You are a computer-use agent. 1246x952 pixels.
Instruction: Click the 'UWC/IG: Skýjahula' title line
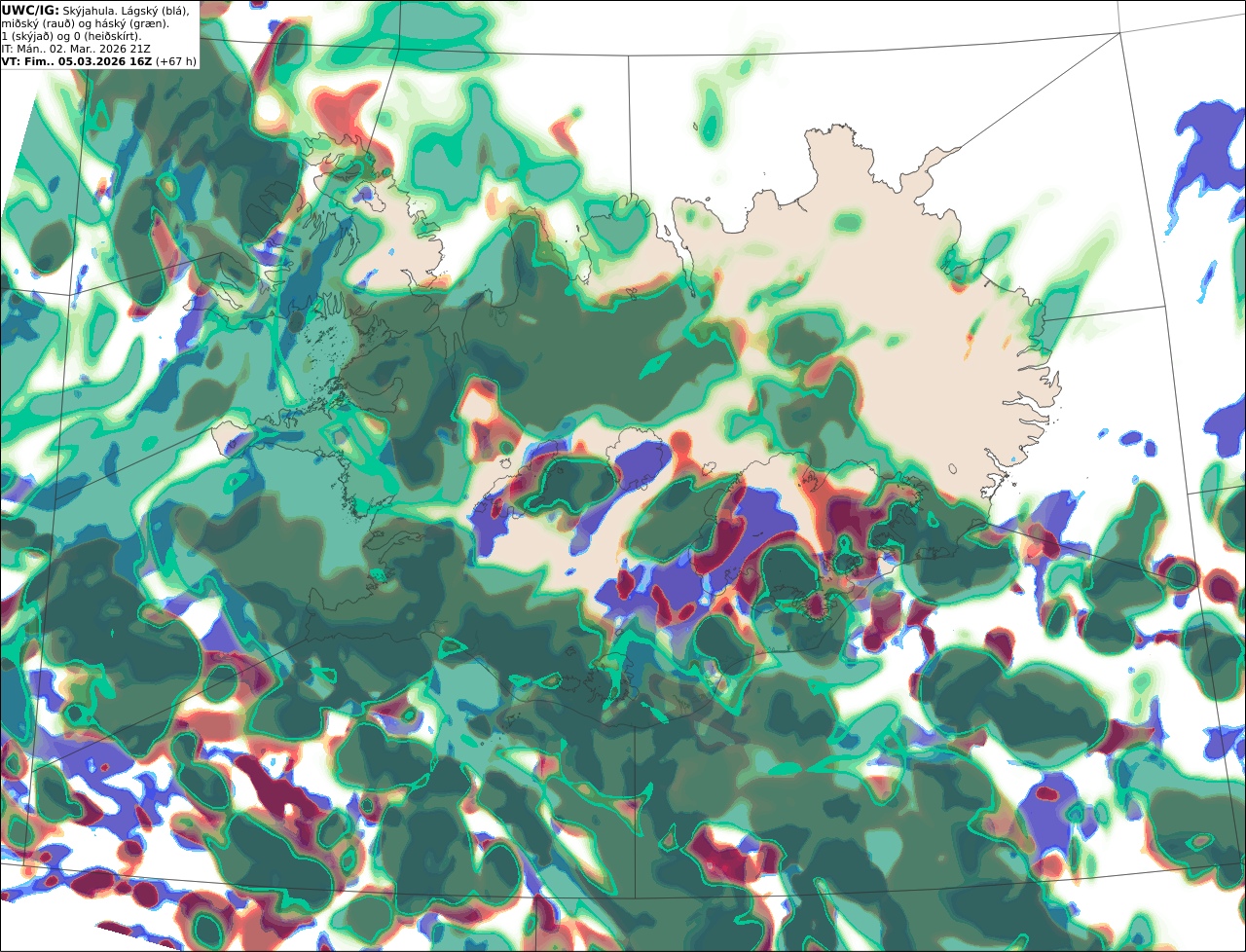[x=95, y=10]
